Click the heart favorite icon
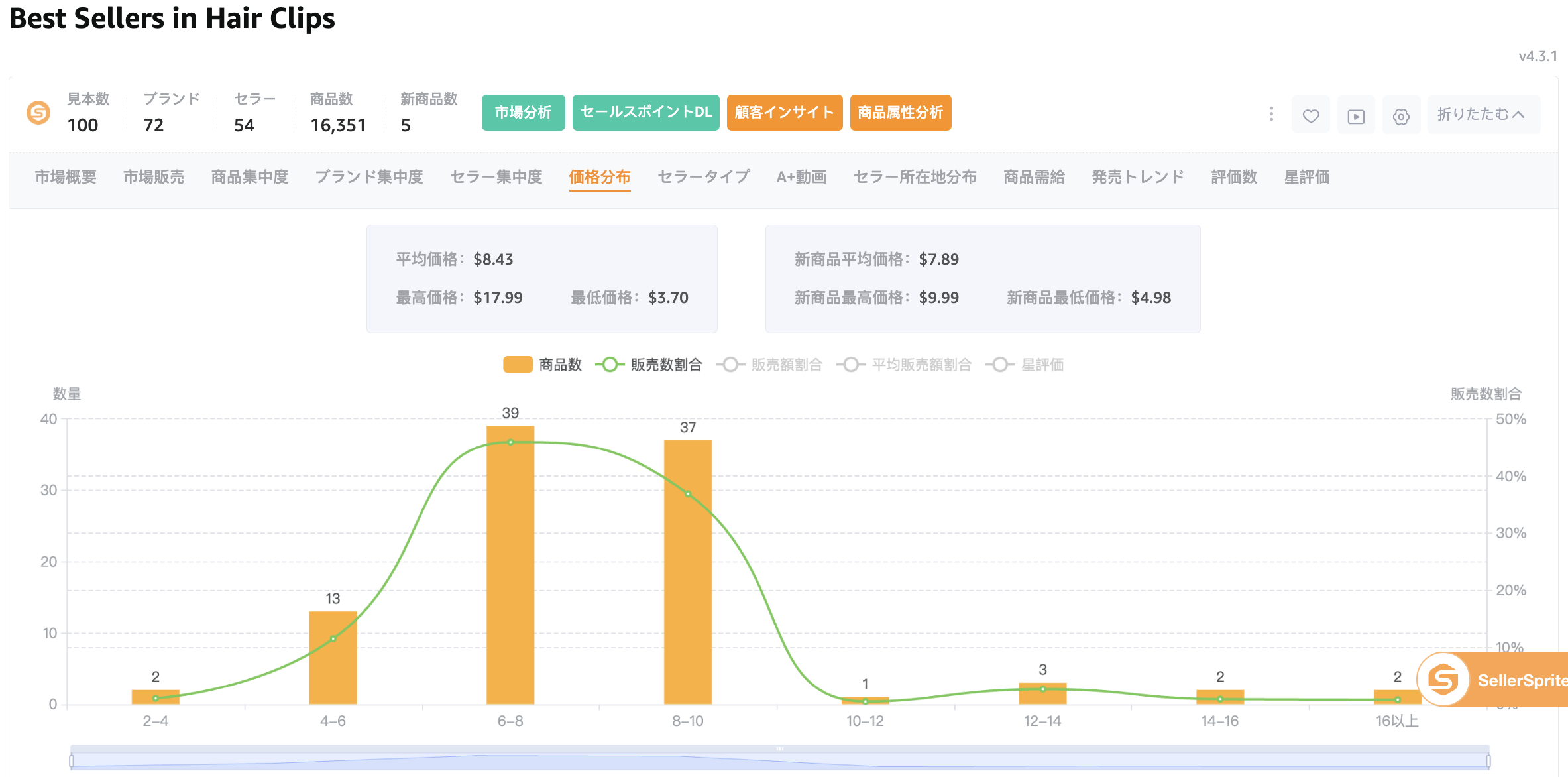 point(1310,115)
